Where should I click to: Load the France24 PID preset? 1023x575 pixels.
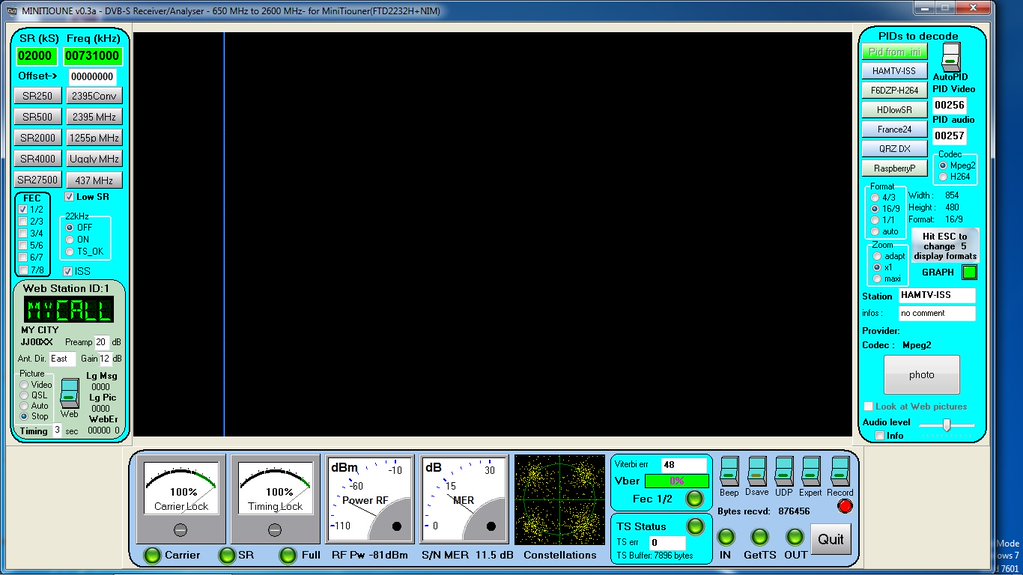click(x=894, y=129)
